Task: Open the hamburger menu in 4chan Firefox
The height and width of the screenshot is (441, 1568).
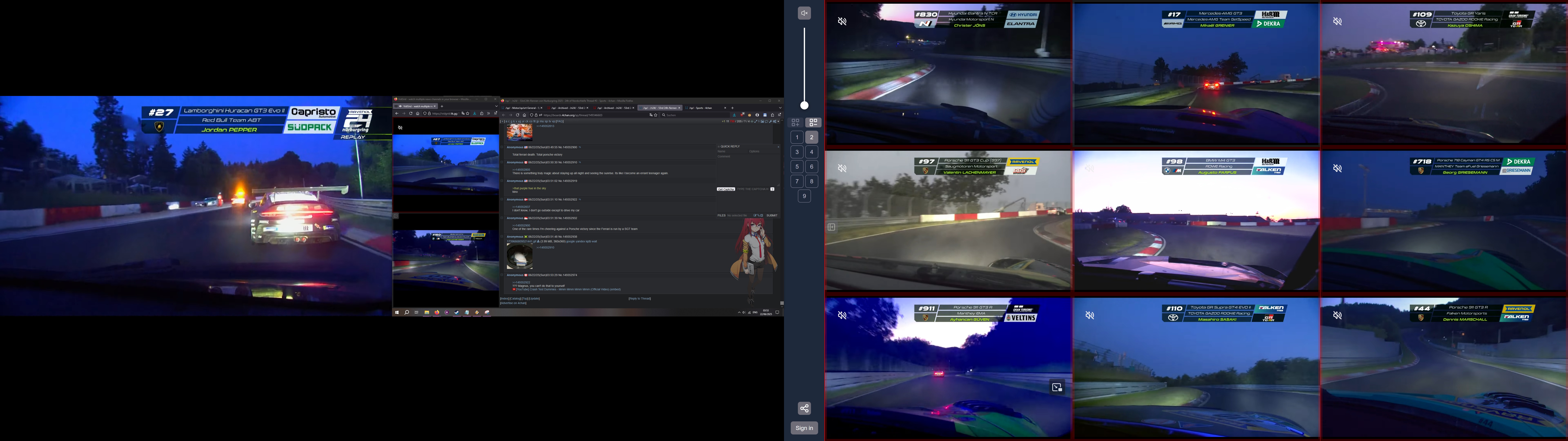Action: (779, 115)
